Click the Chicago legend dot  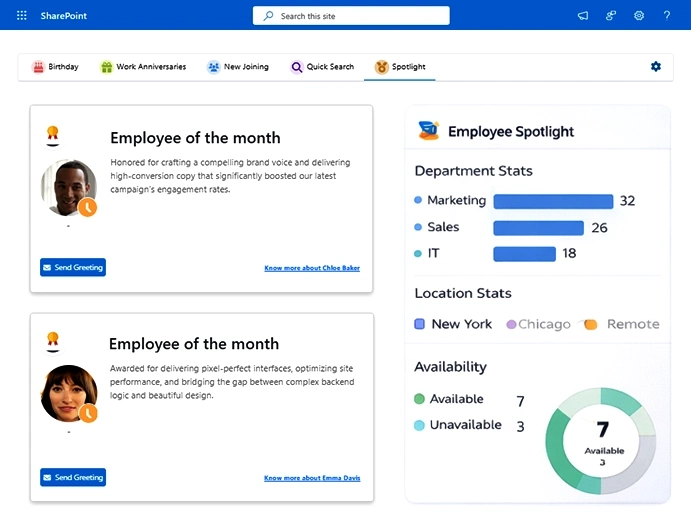(x=511, y=324)
